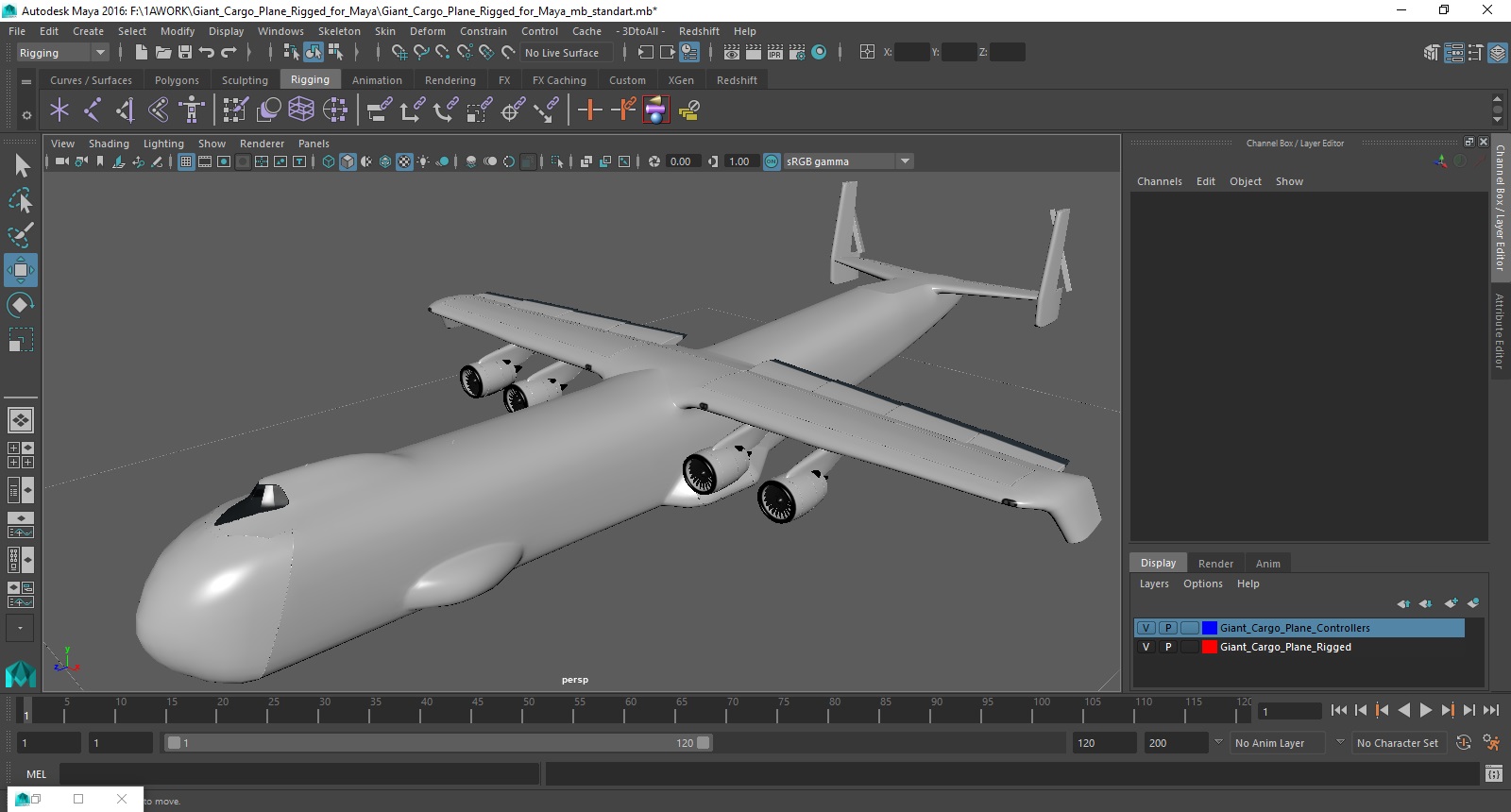The image size is (1511, 812).
Task: Toggle wireframe shading in viewport
Action: click(x=328, y=161)
